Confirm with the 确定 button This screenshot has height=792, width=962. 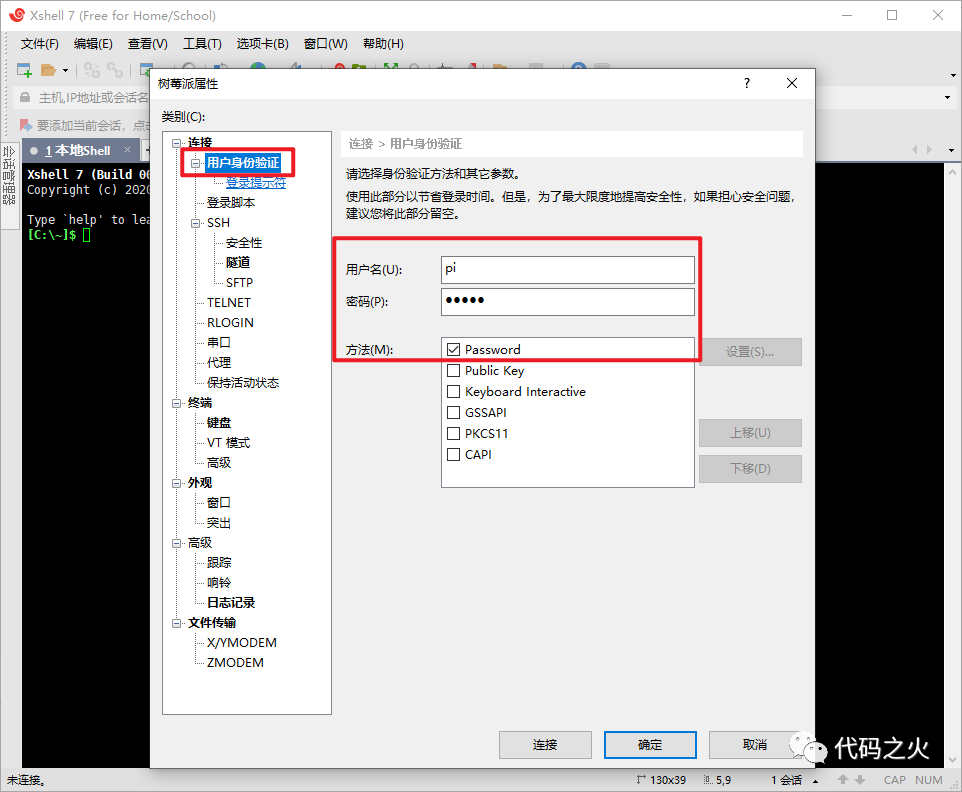[650, 745]
